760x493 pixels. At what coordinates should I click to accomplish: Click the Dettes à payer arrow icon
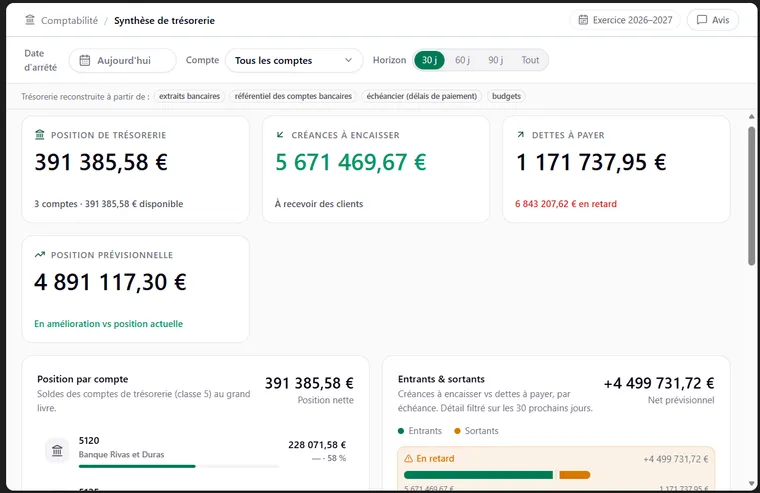click(x=521, y=135)
